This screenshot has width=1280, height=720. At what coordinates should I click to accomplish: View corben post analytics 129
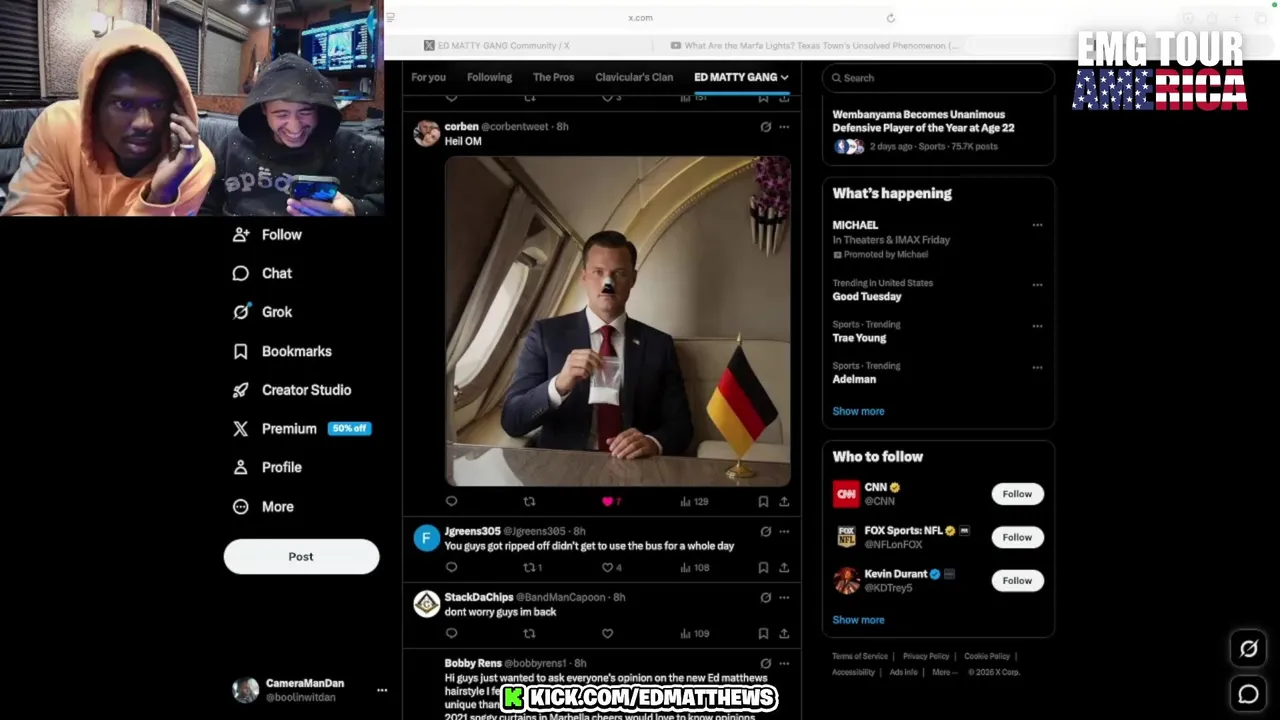tap(694, 501)
